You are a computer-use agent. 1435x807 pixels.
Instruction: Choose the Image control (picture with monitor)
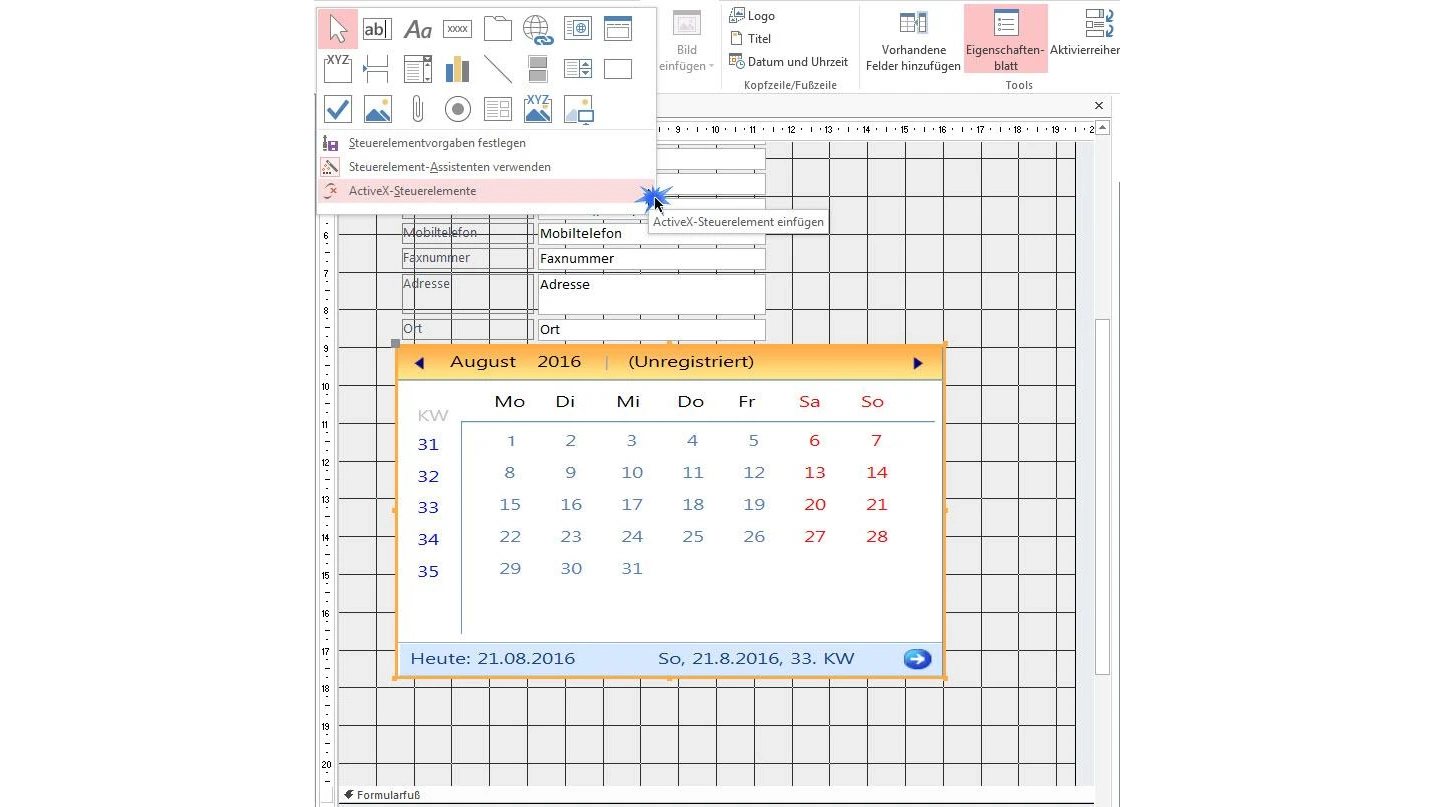click(x=578, y=108)
